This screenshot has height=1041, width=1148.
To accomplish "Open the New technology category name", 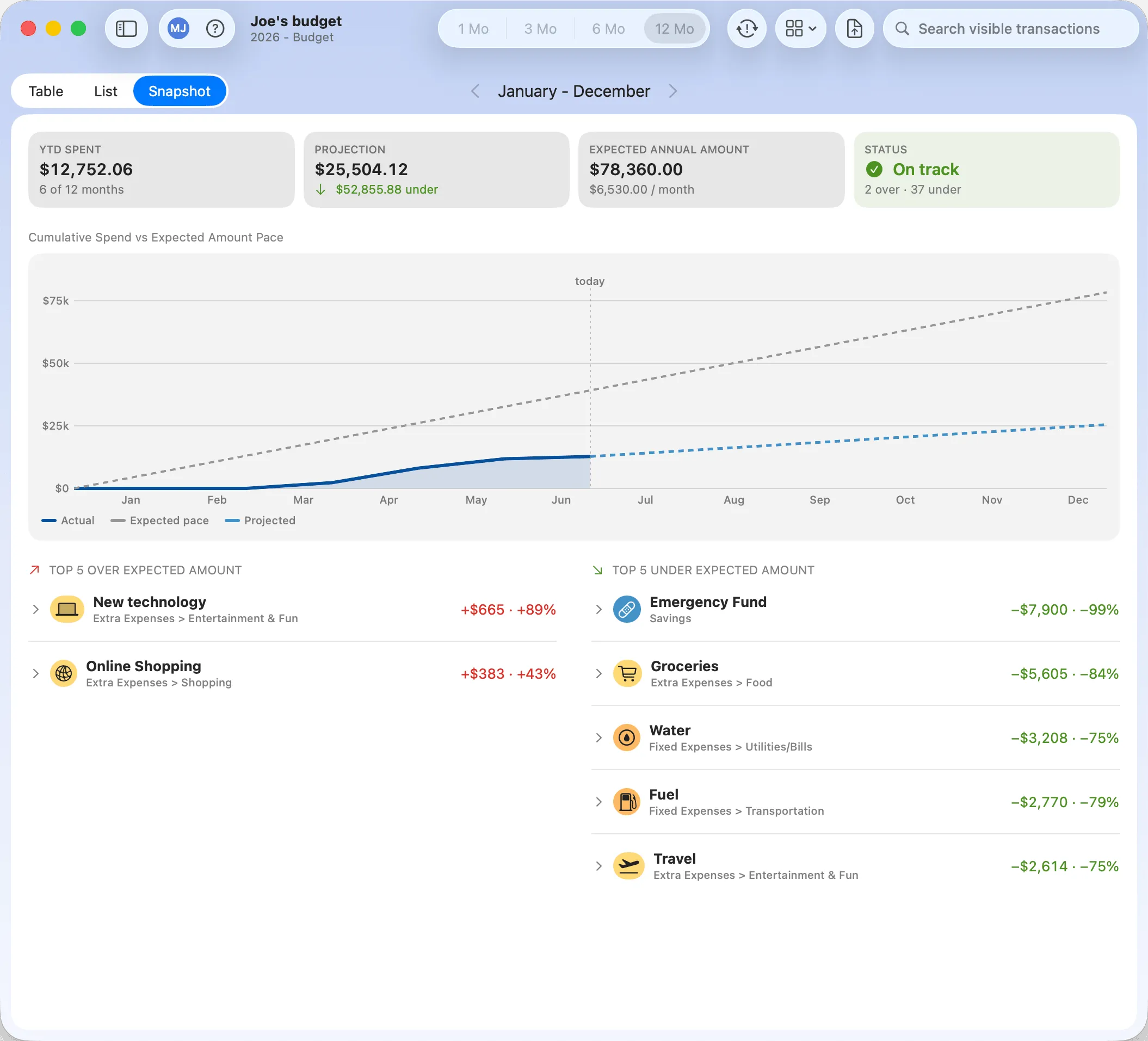I will (149, 602).
